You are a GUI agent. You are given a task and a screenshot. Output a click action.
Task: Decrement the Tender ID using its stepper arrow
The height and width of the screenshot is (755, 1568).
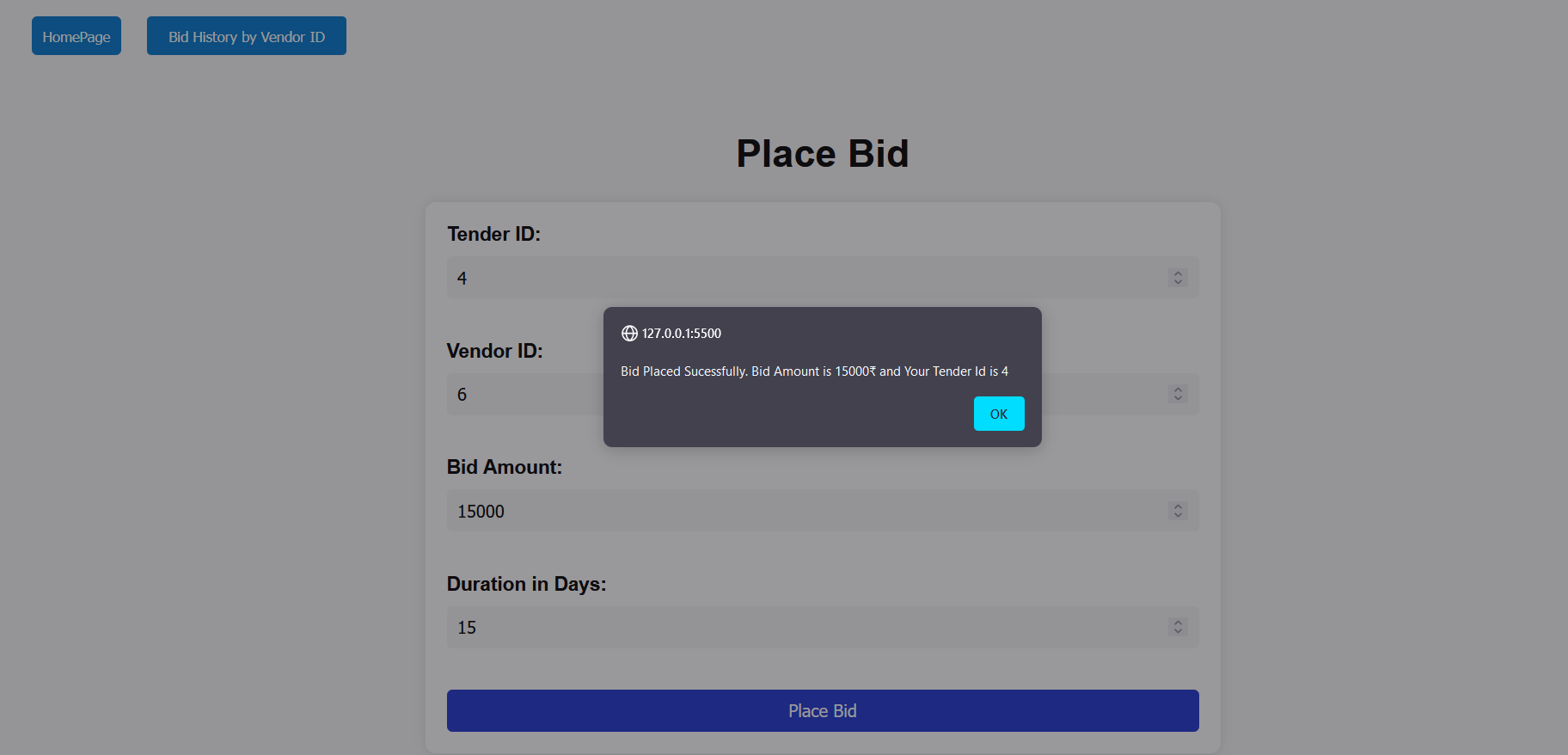tap(1177, 282)
